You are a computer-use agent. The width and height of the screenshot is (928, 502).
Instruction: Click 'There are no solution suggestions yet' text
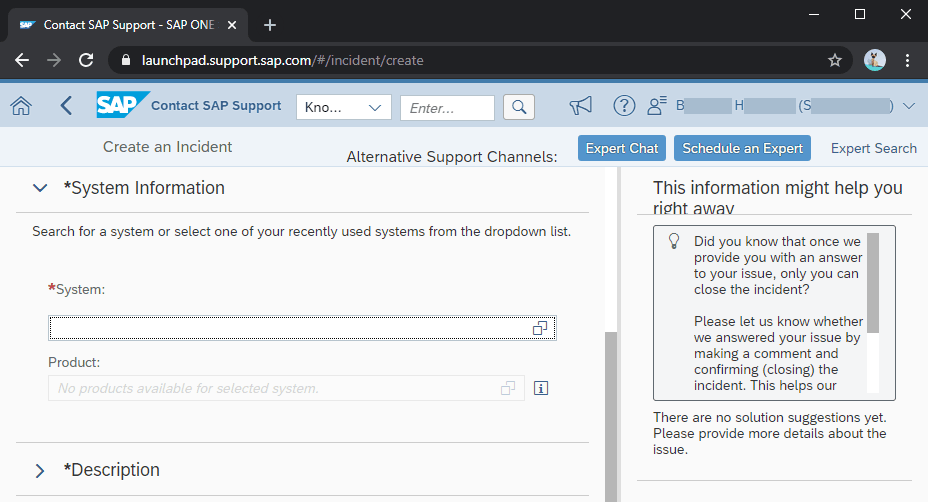769,417
